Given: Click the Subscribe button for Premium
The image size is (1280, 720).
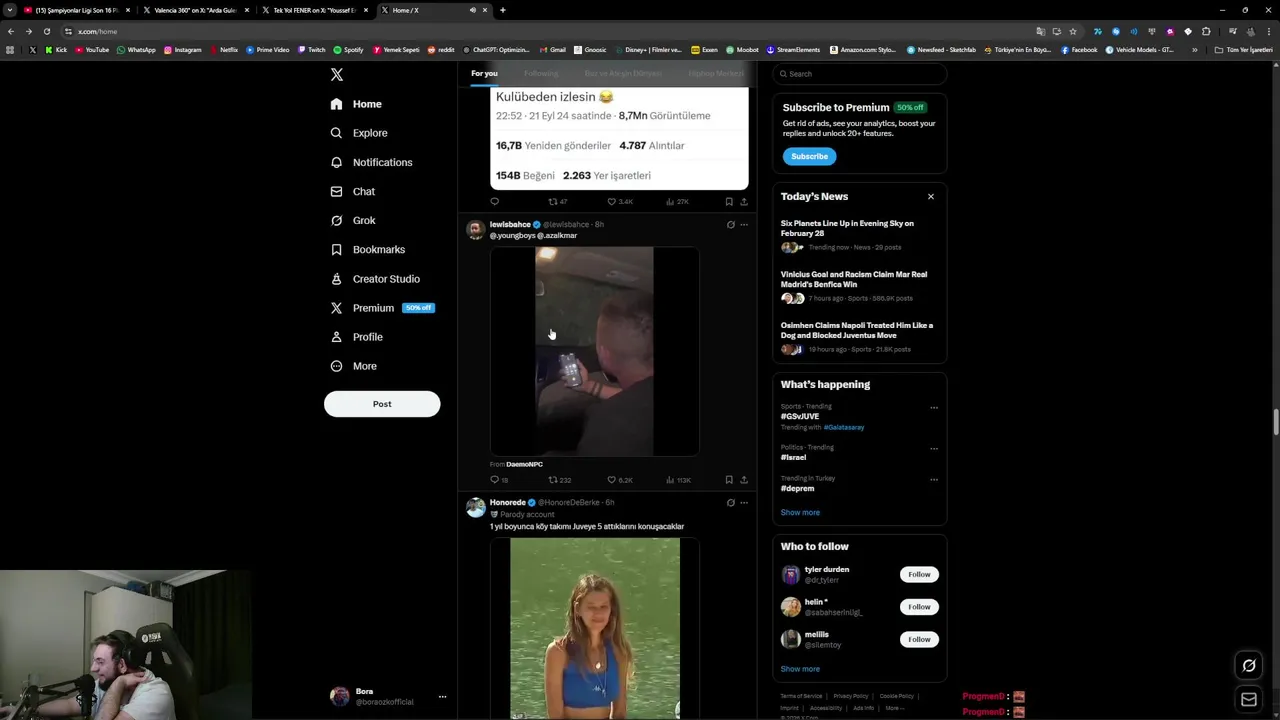Looking at the screenshot, I should click(809, 156).
